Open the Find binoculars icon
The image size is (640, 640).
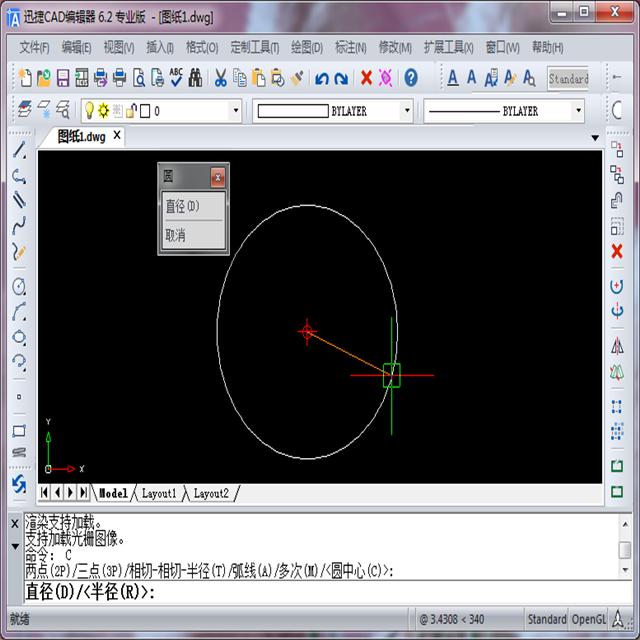pos(195,78)
